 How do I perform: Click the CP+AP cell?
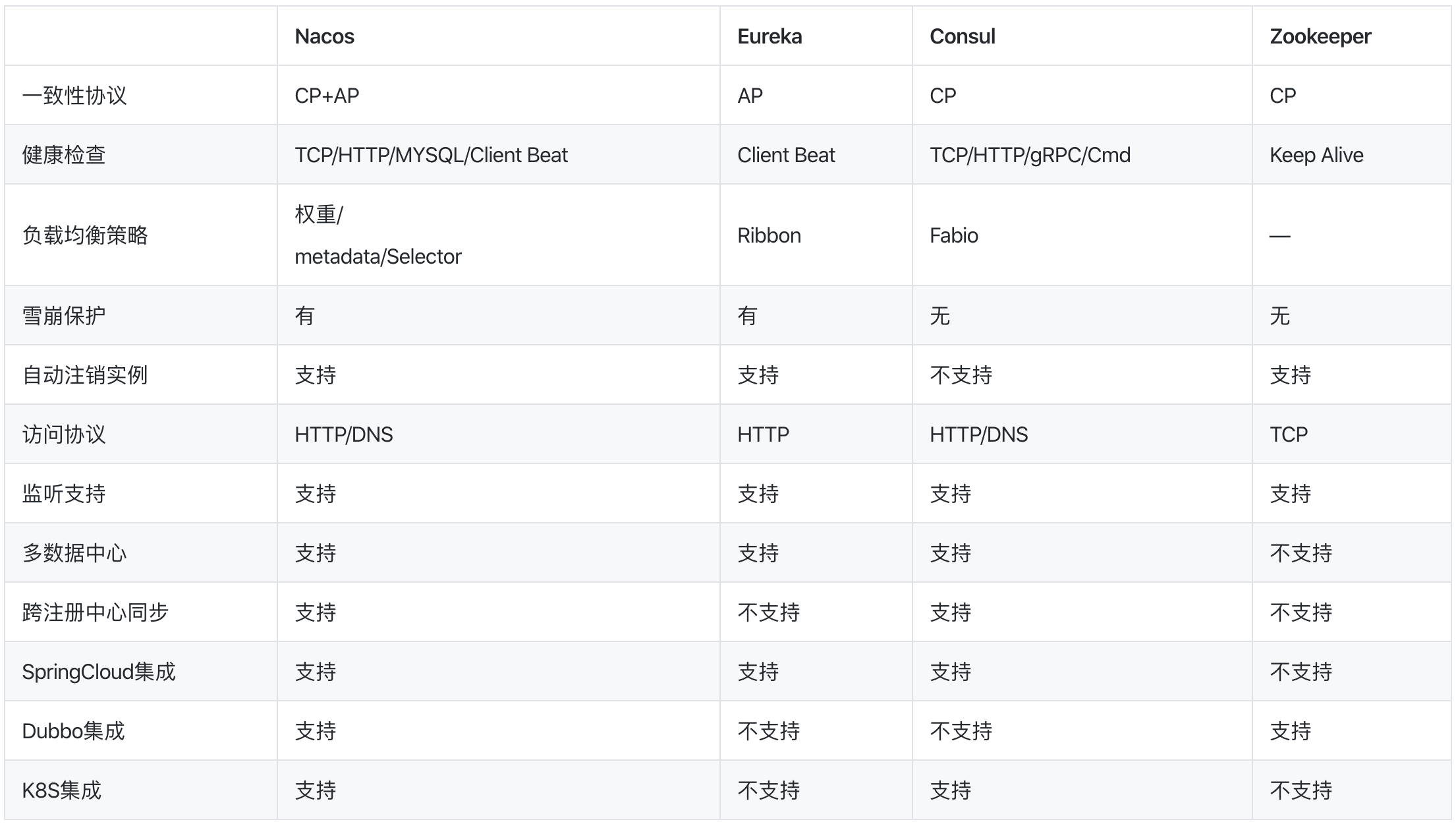point(327,96)
